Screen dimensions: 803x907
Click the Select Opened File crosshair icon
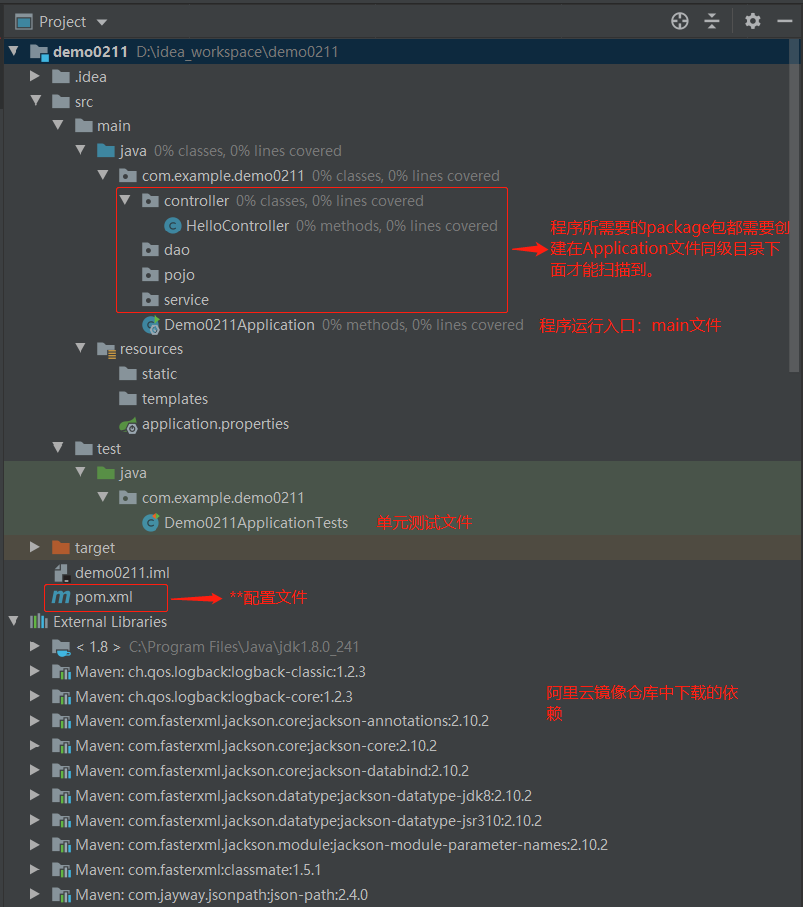coord(679,20)
